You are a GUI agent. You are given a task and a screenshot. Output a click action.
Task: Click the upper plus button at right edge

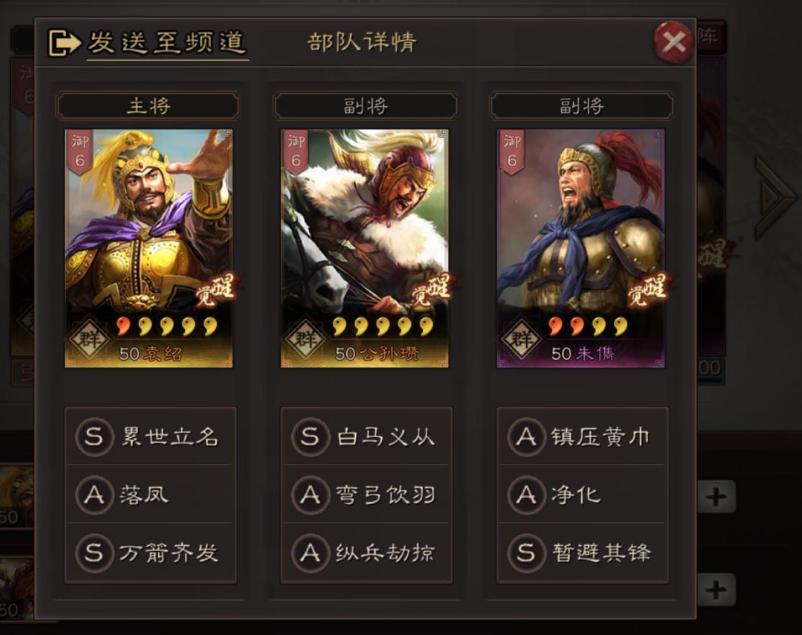pyautogui.click(x=716, y=496)
